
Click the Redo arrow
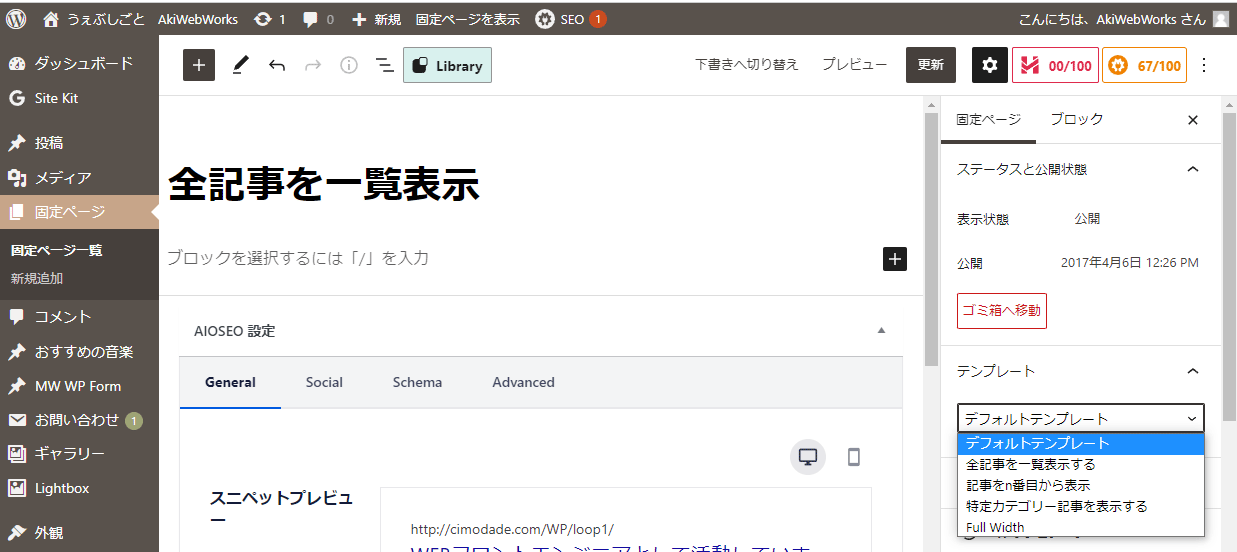[x=313, y=65]
